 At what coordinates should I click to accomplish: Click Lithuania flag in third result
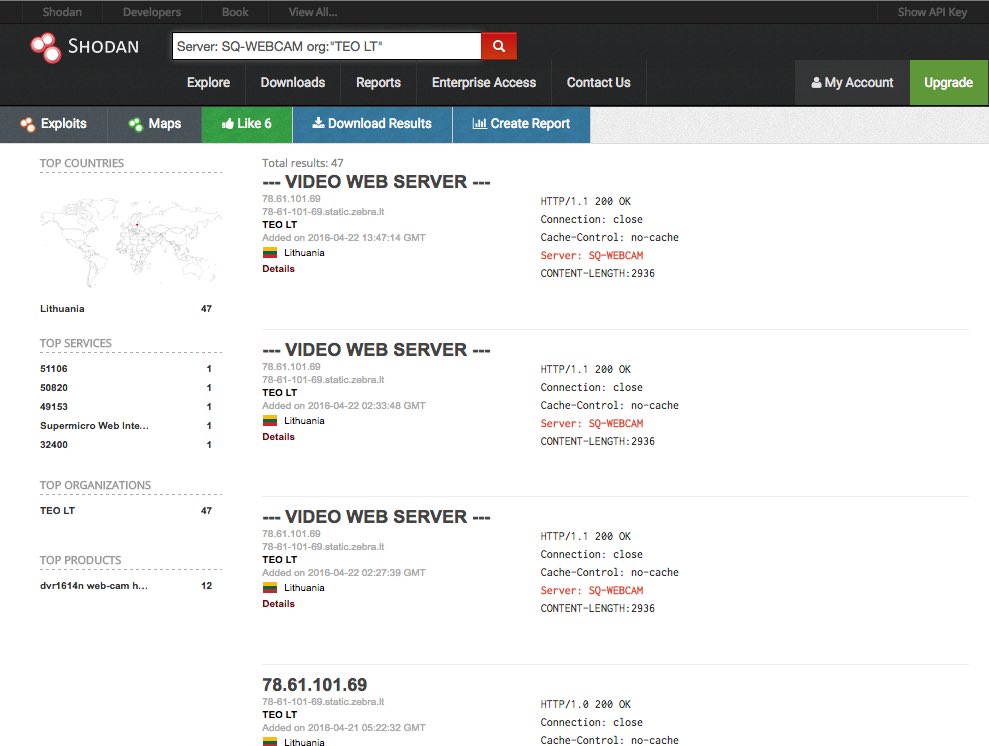(270, 587)
